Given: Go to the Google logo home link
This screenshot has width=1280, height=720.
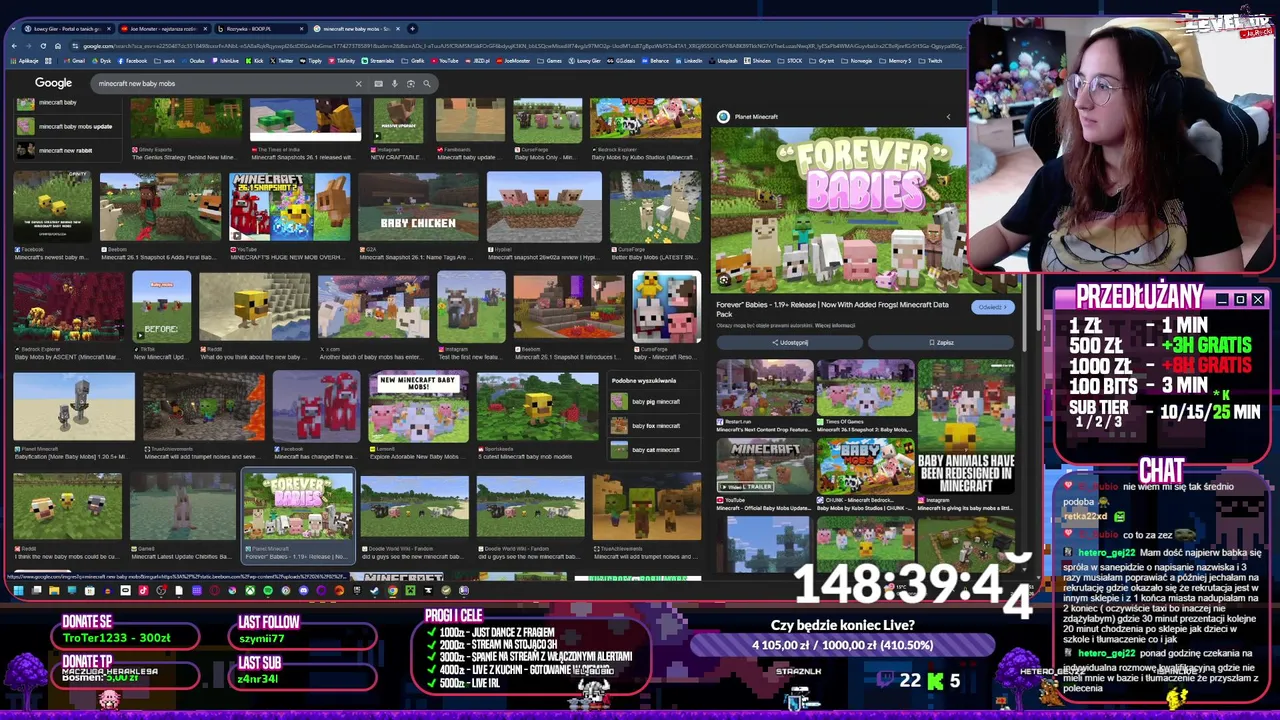Looking at the screenshot, I should point(53,83).
